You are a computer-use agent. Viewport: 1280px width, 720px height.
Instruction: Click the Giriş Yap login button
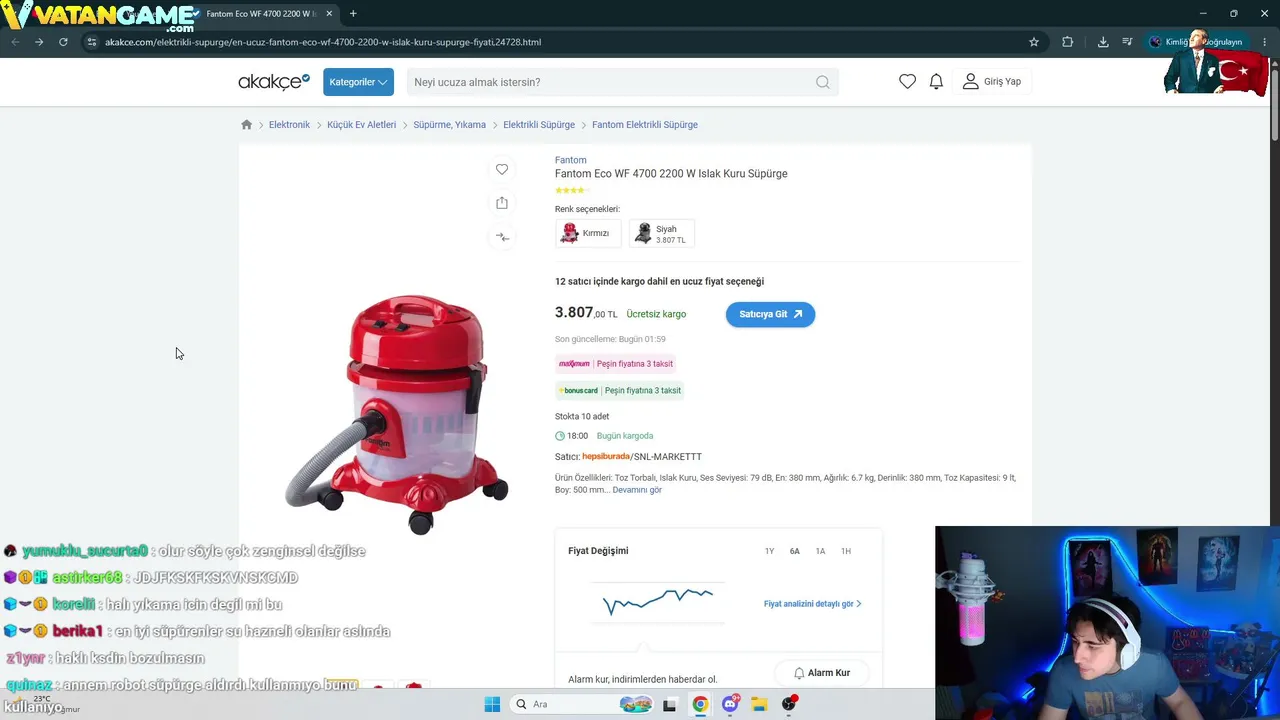tap(992, 82)
